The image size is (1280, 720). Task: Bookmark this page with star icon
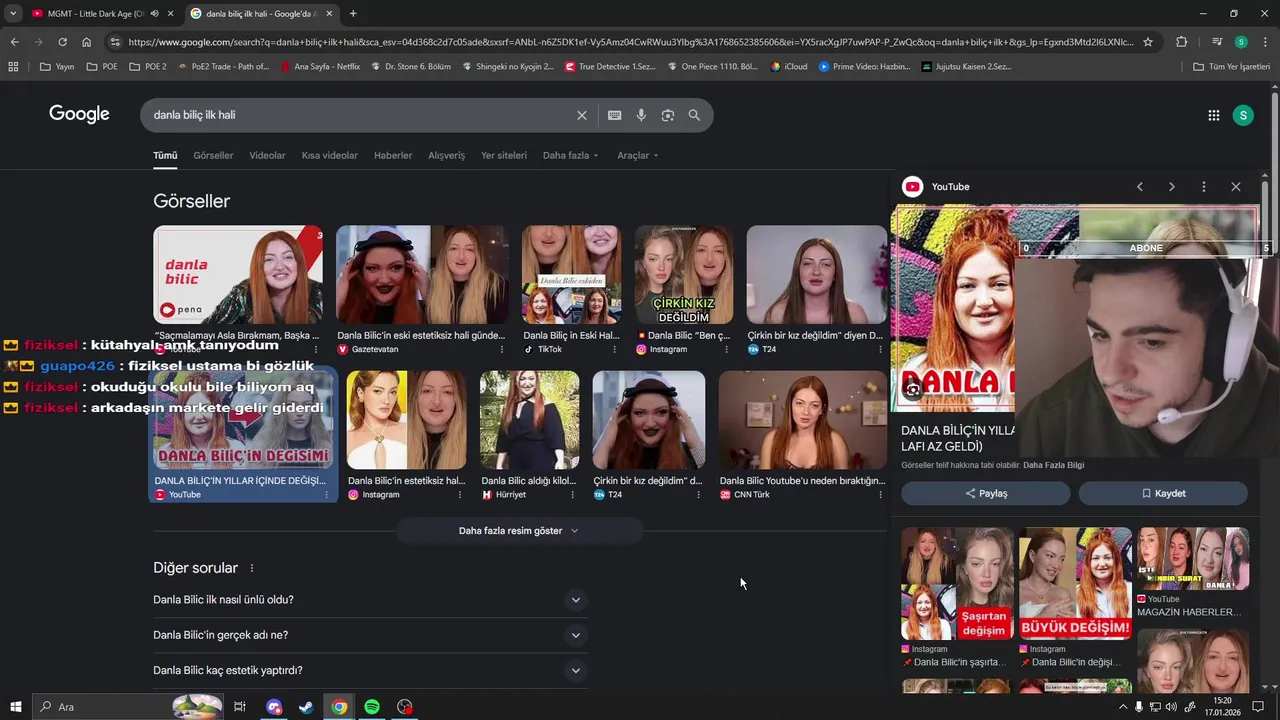click(x=1148, y=42)
